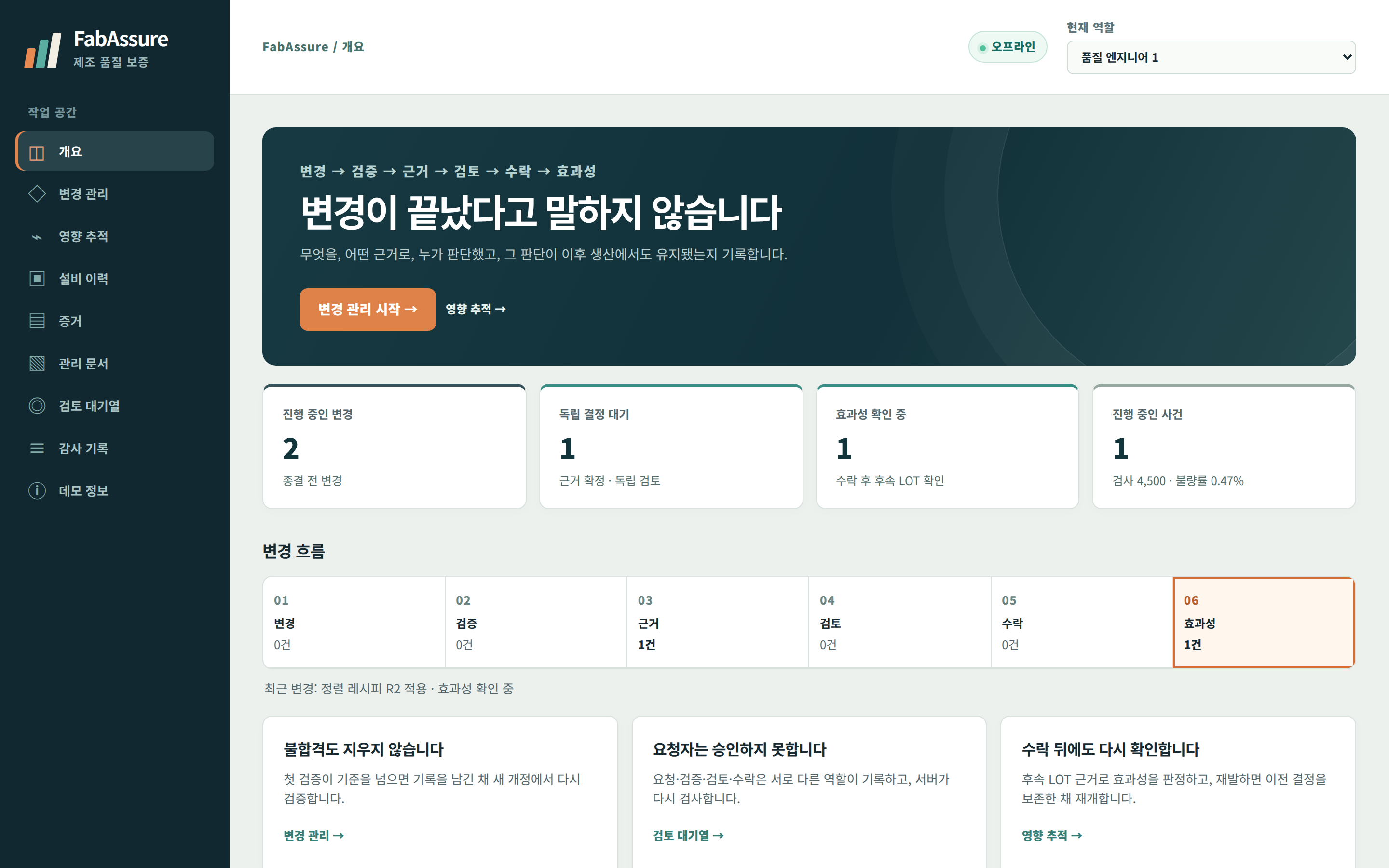The height and width of the screenshot is (868, 1389).
Task: Select flow step 02 검증
Action: point(535,622)
